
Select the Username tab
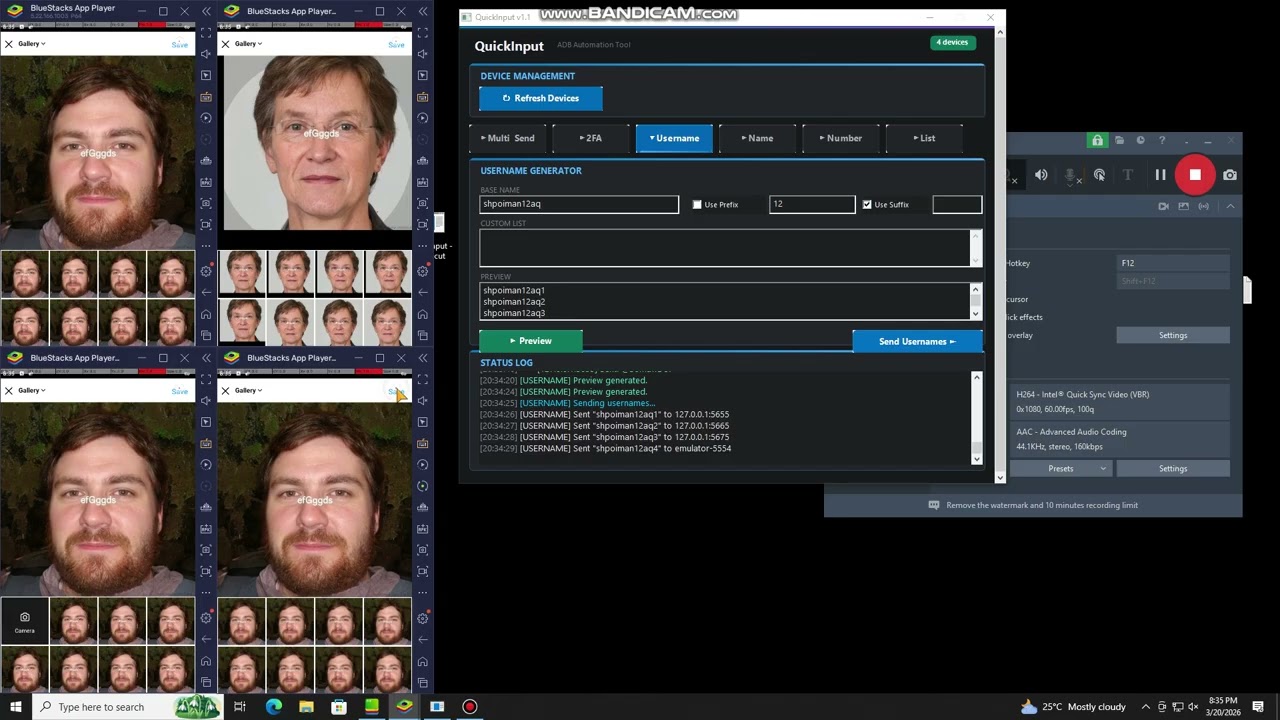(675, 138)
